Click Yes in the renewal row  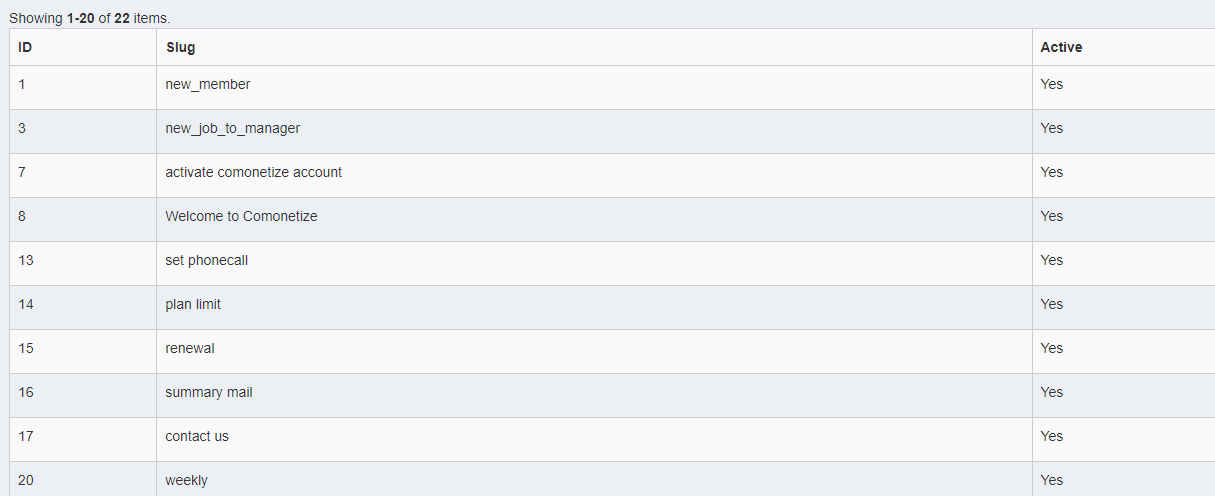pyautogui.click(x=1051, y=348)
